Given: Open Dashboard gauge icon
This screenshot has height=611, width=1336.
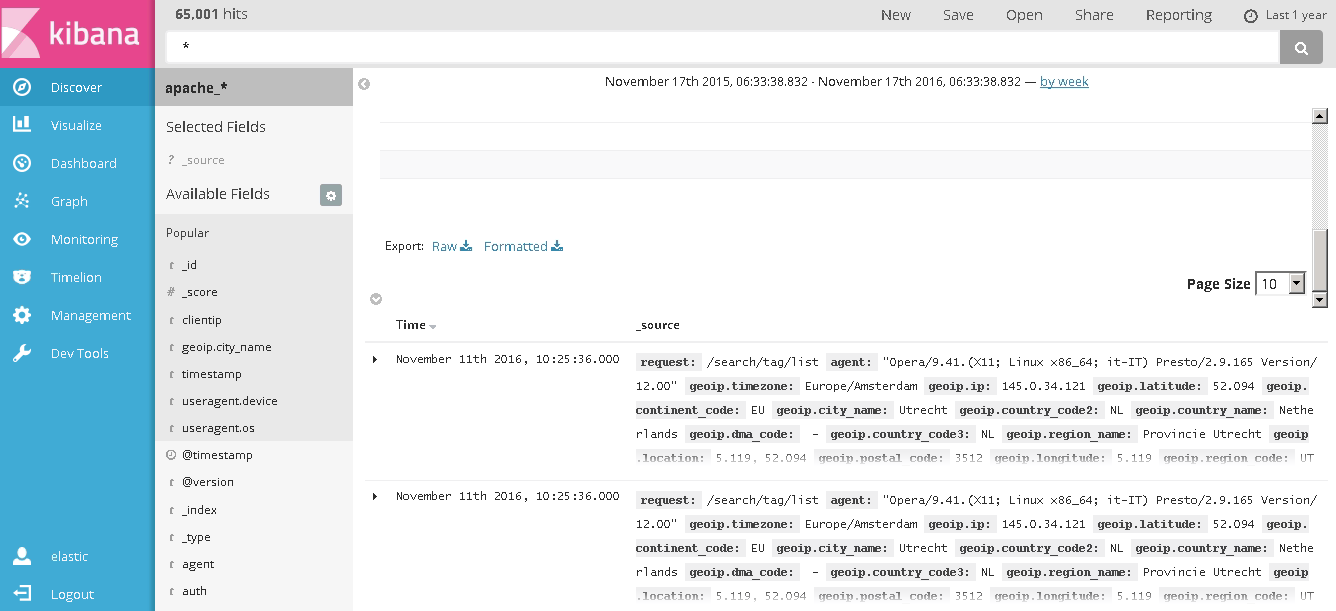Looking at the screenshot, I should point(22,163).
